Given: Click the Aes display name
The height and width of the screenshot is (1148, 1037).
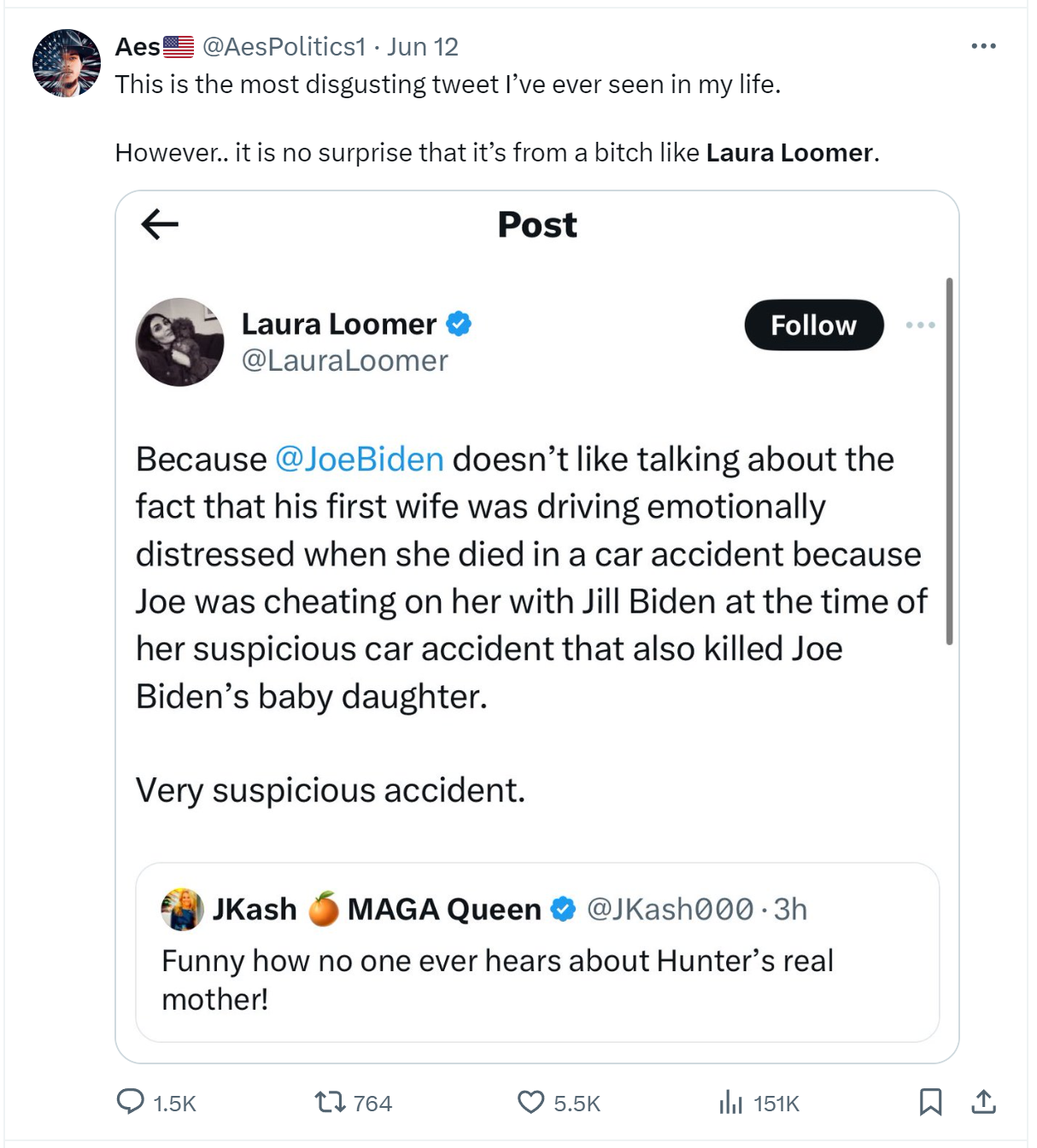Looking at the screenshot, I should coord(138,46).
